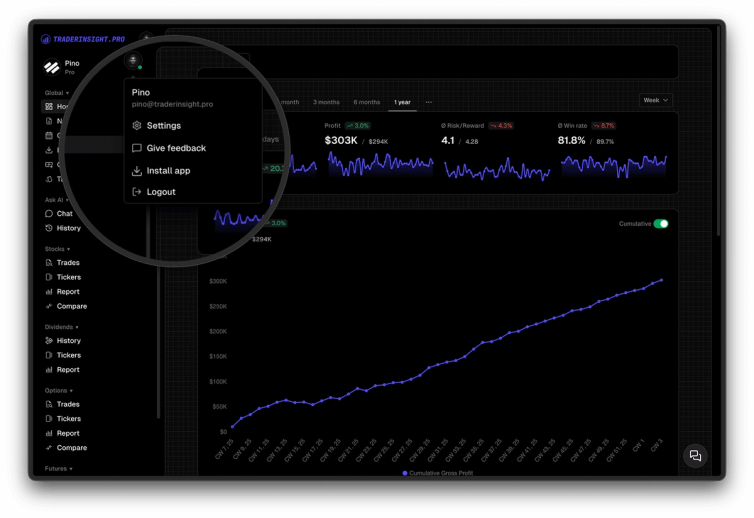Click the TraderInsight.pro logo
The width and height of the screenshot is (754, 518).
tap(83, 39)
